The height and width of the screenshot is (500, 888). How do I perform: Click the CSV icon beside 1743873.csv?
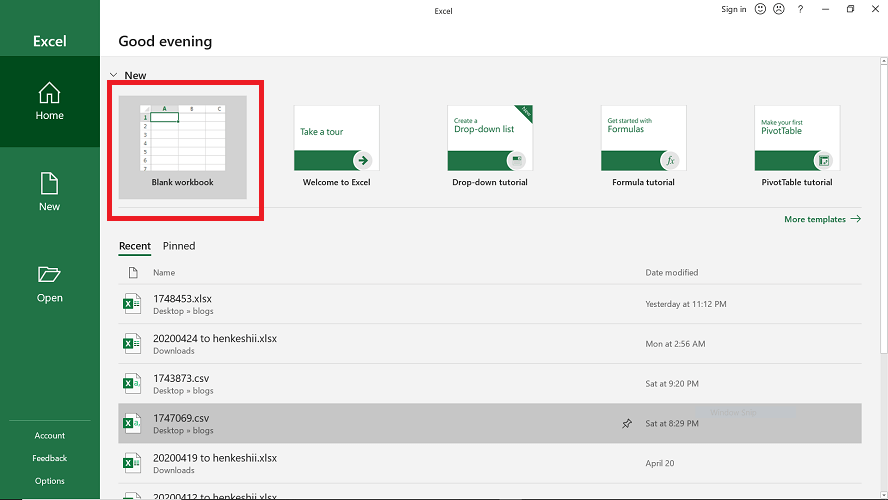(x=132, y=383)
